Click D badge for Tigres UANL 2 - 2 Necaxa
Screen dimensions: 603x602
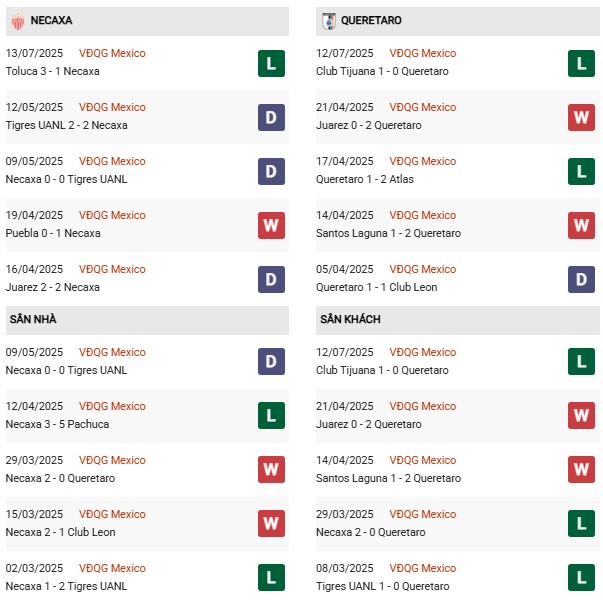click(x=271, y=117)
